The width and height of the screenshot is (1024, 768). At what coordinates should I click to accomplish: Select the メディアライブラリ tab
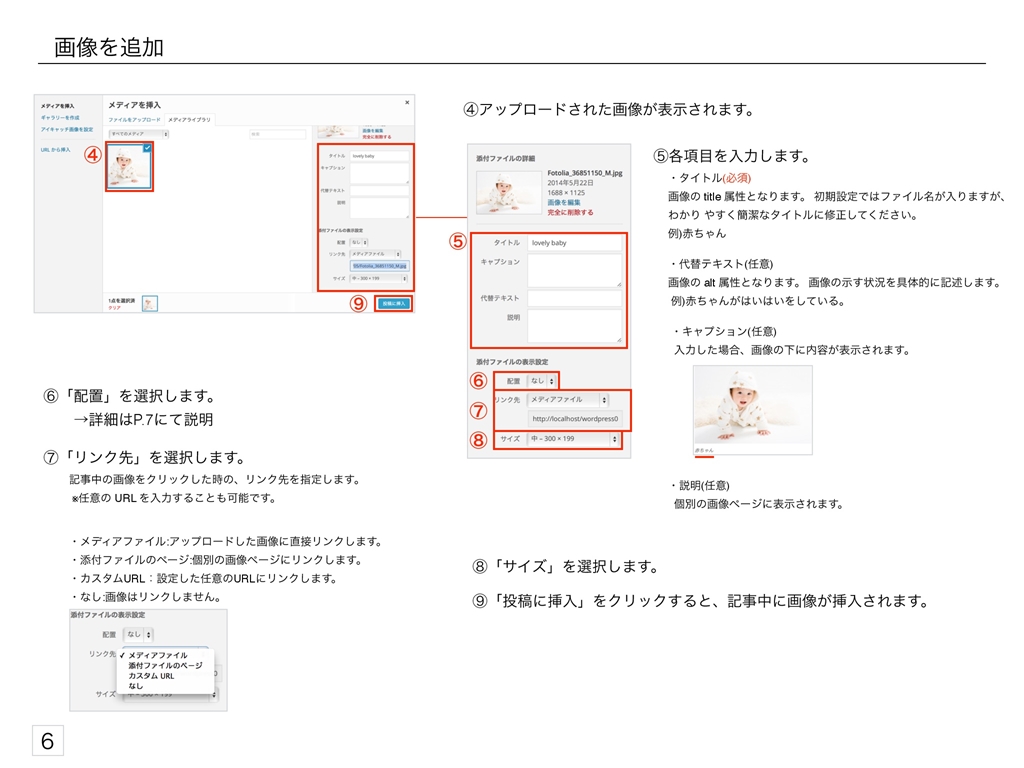[x=189, y=119]
